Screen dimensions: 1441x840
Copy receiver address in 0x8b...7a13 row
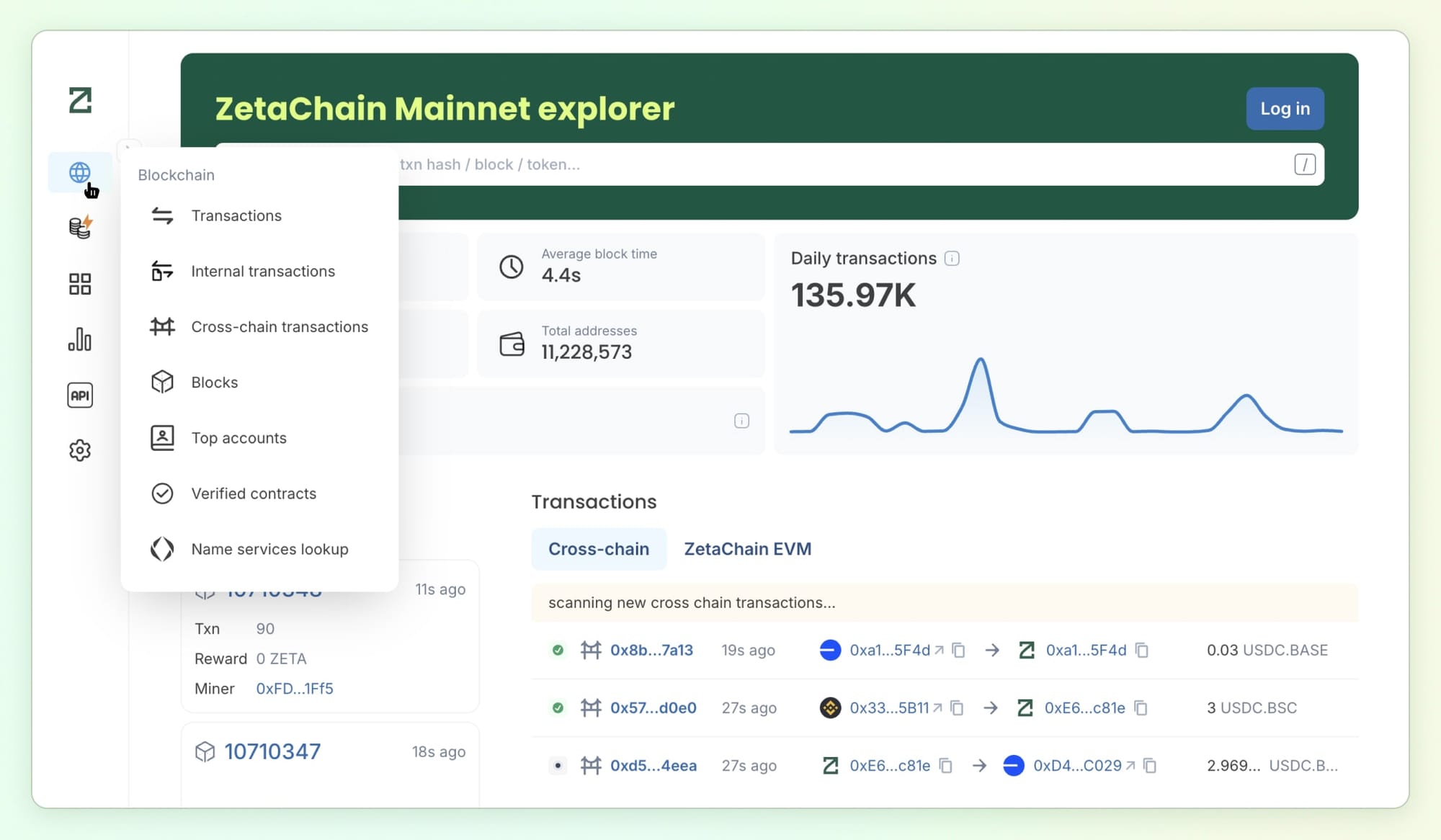(1142, 650)
